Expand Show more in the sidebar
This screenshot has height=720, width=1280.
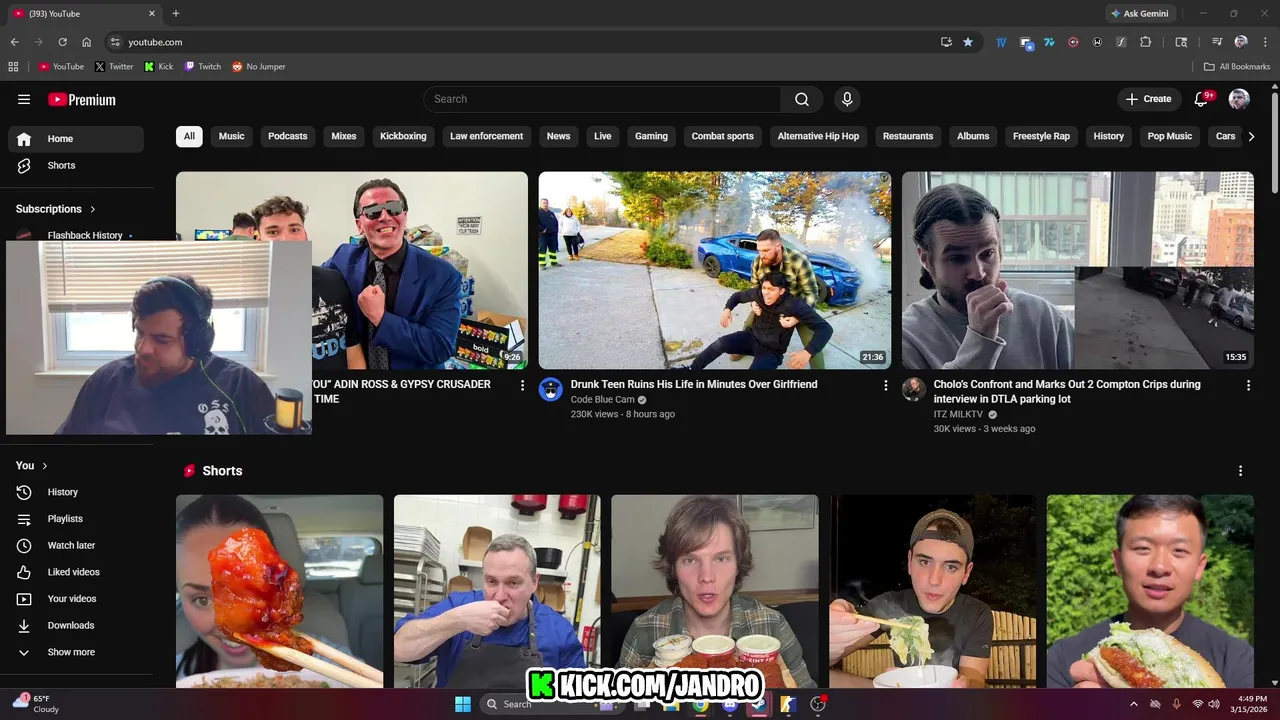[x=76, y=652]
